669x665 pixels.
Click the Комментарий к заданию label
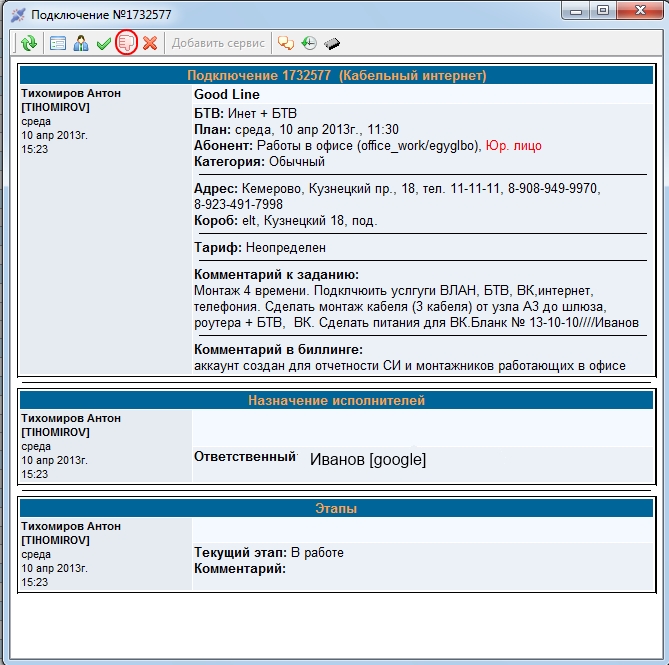coord(276,274)
